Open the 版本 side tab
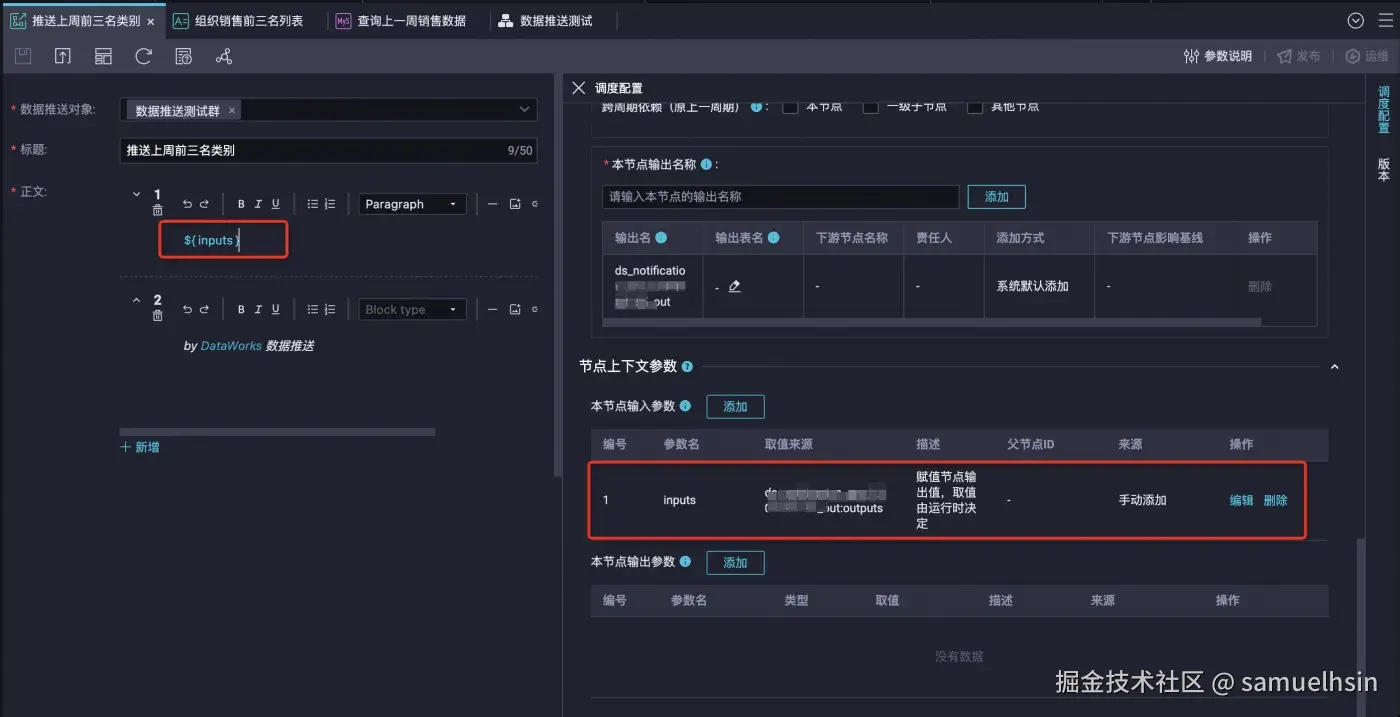 point(1384,169)
